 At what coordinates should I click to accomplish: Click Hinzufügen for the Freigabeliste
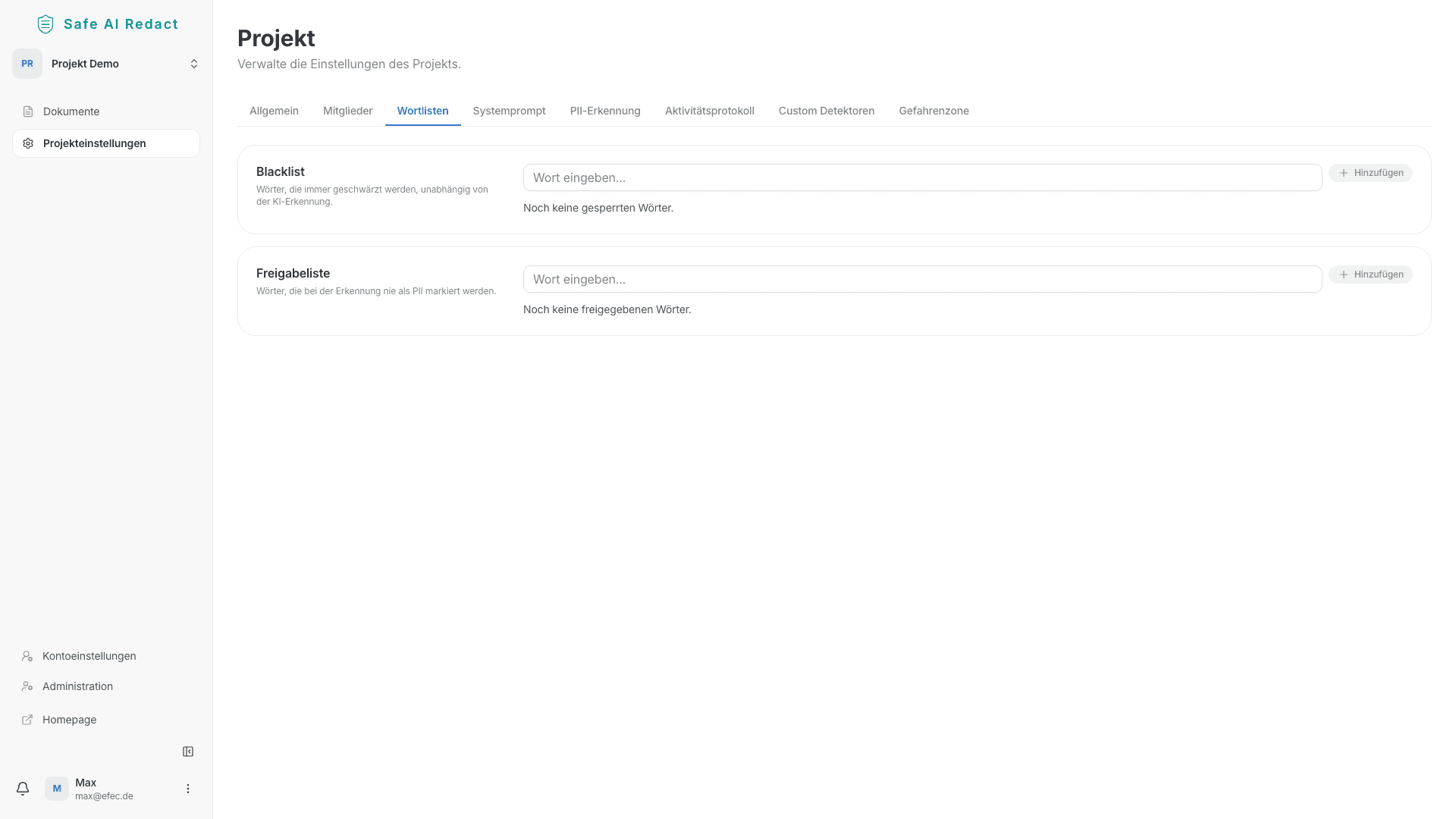point(1371,275)
